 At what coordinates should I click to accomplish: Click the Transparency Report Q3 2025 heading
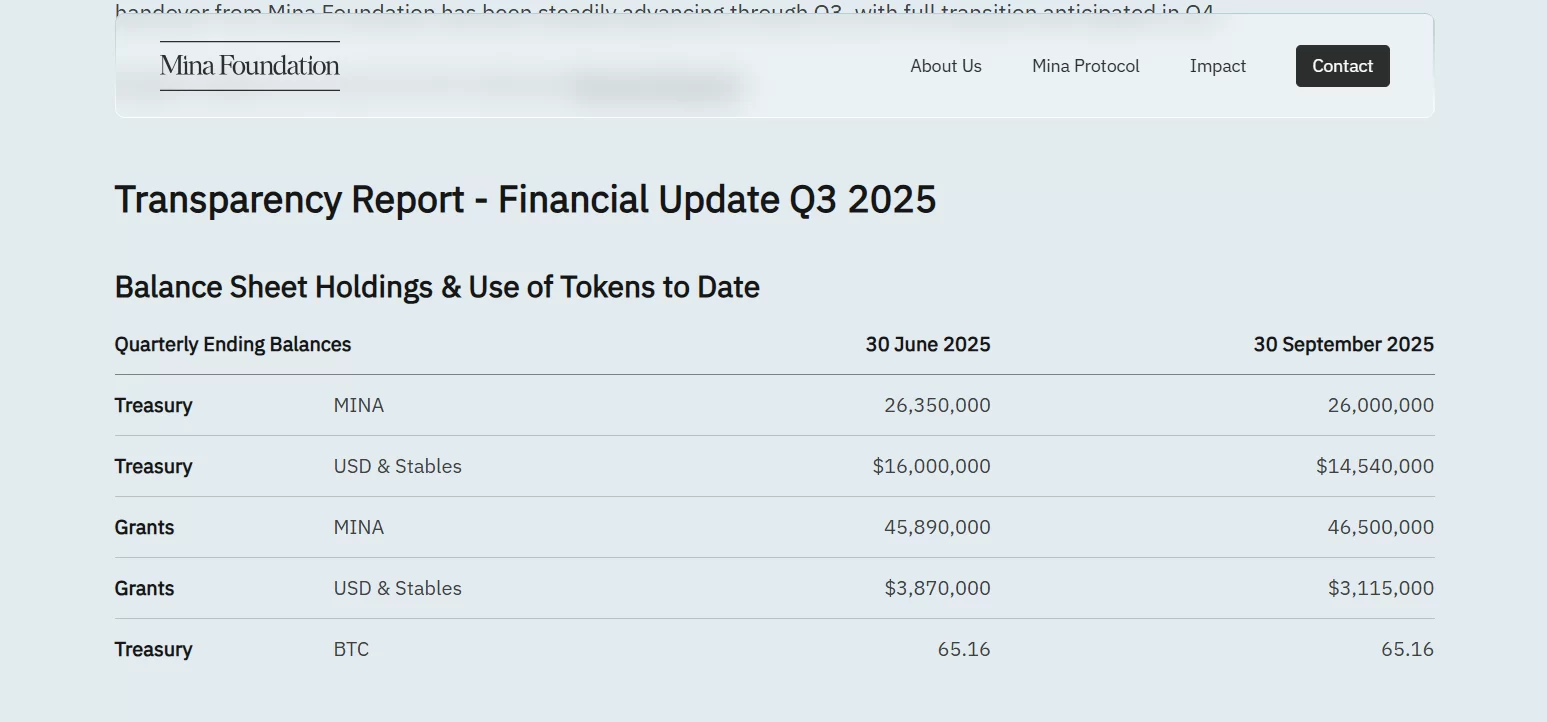(525, 200)
